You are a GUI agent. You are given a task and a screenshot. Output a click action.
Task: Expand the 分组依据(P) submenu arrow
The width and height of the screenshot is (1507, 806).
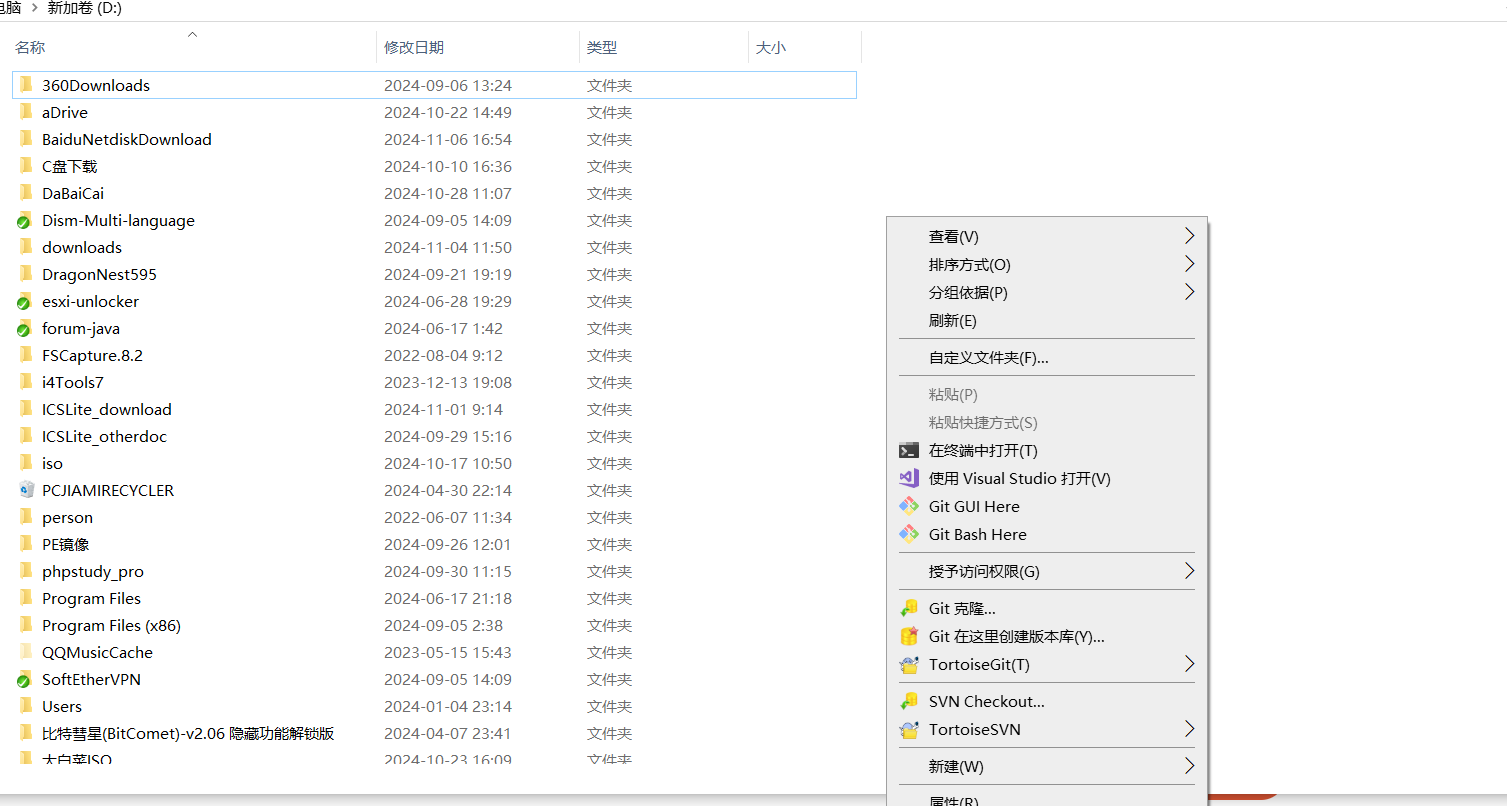click(x=1189, y=292)
